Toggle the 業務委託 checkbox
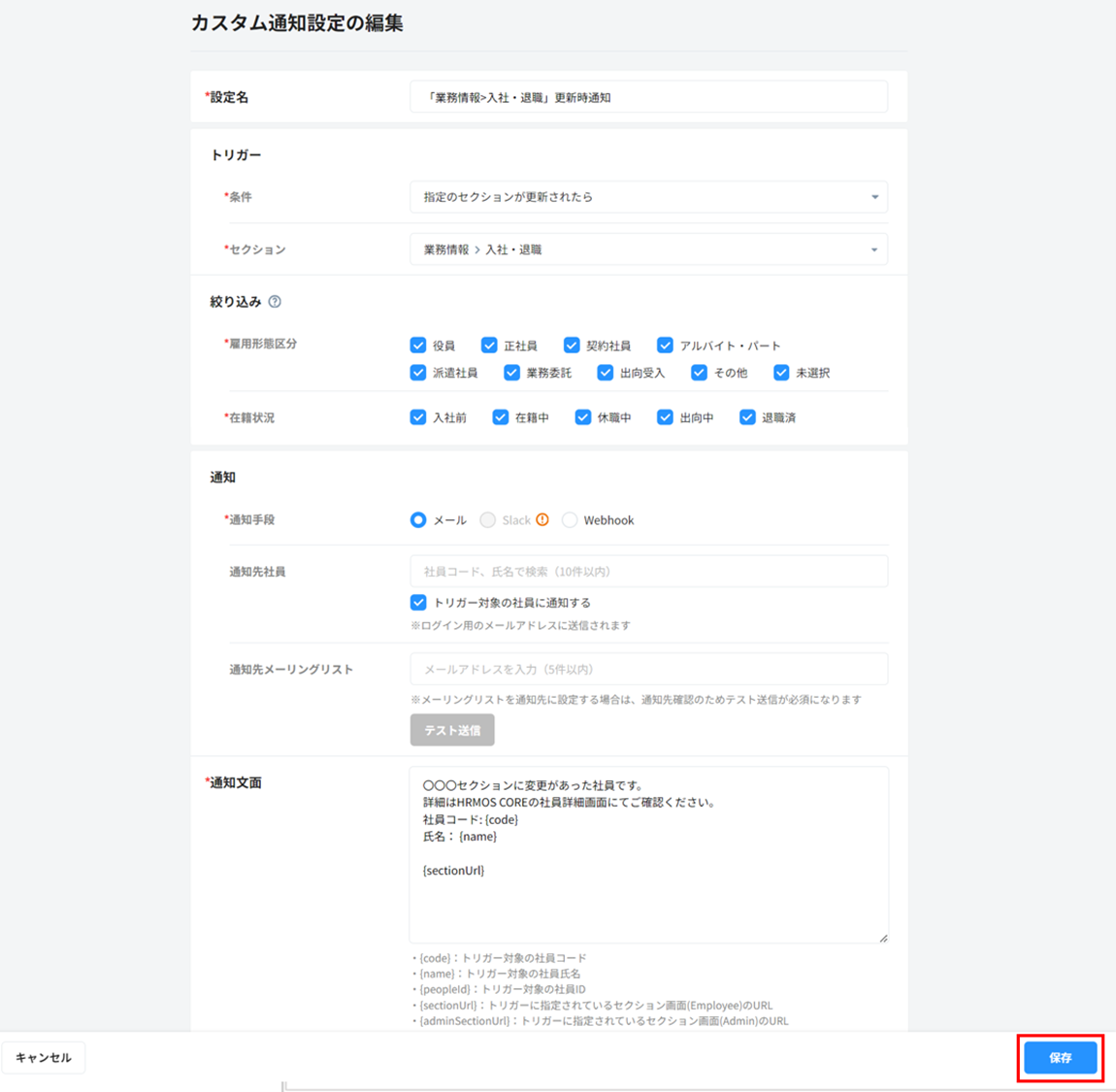The height and width of the screenshot is (1092, 1116). 511,373
